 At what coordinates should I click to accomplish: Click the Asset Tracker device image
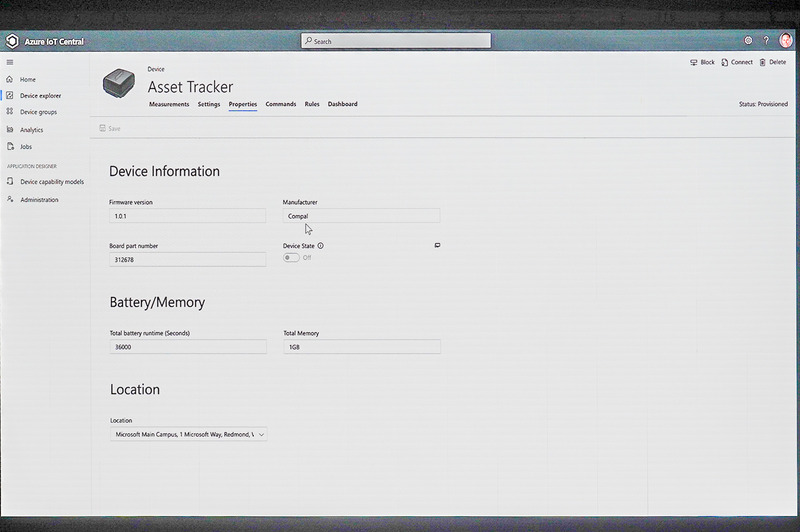coord(119,83)
